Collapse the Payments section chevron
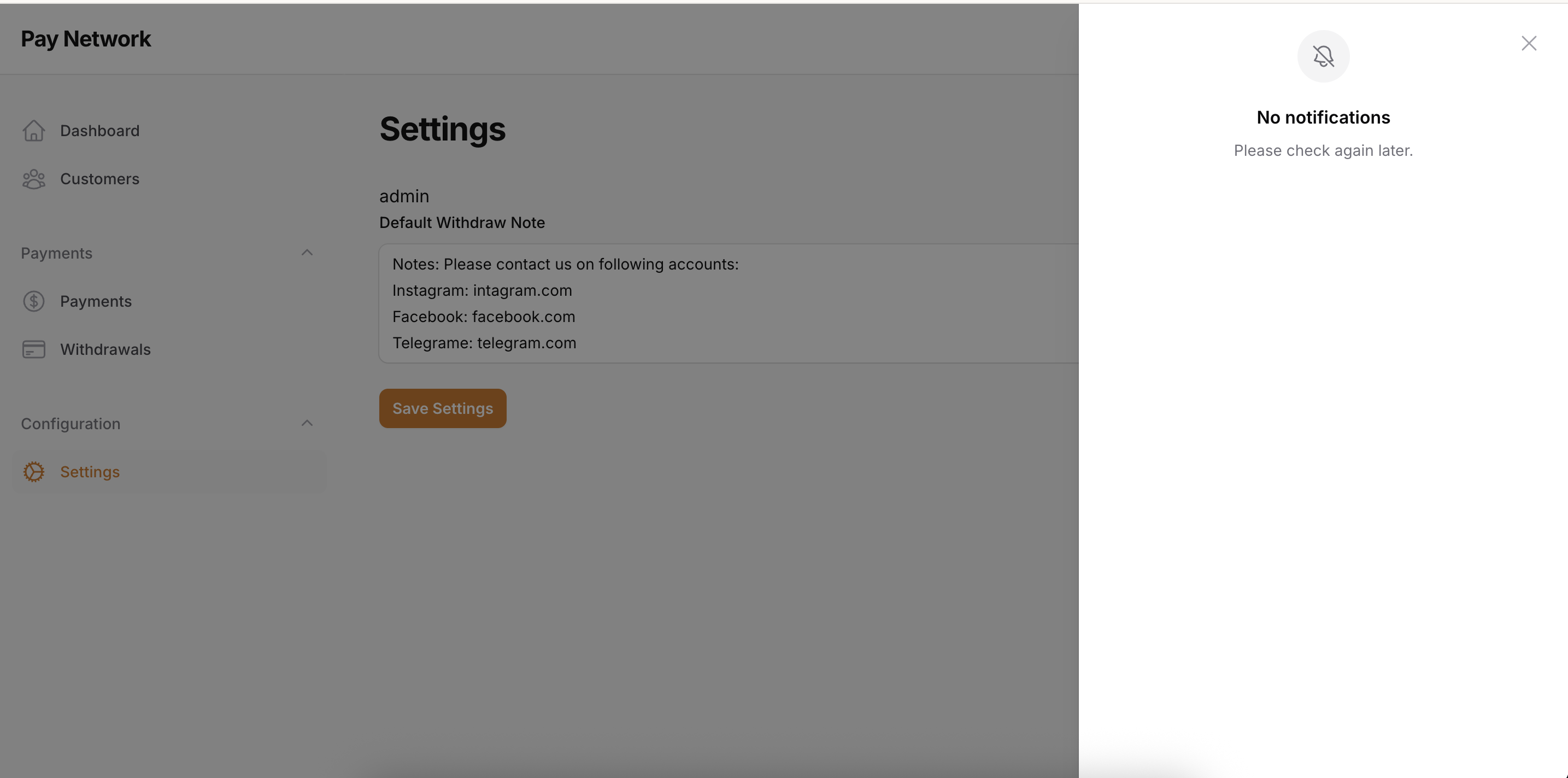The image size is (1568, 778). tap(307, 253)
